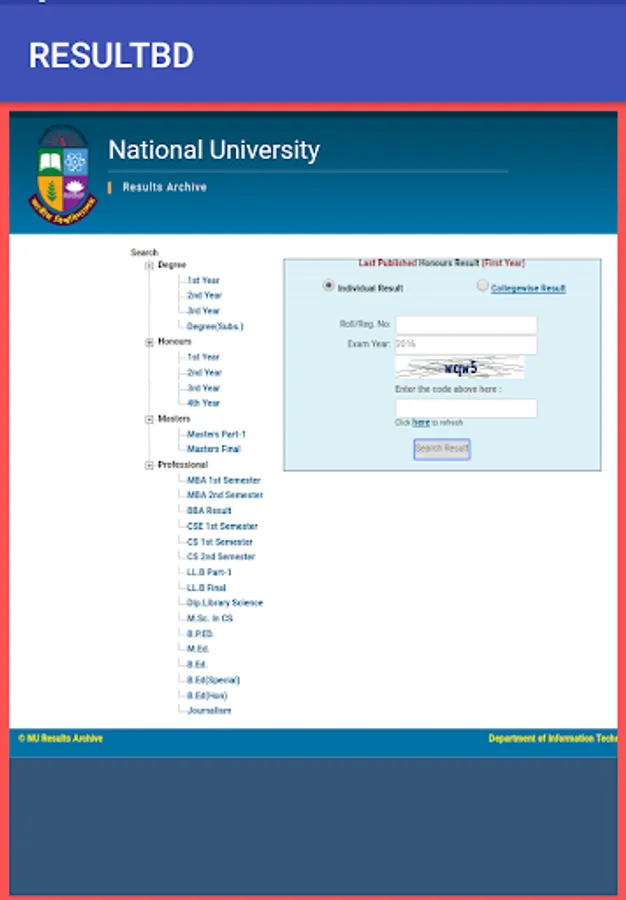
Task: Click the National University crest logo
Action: [63, 174]
